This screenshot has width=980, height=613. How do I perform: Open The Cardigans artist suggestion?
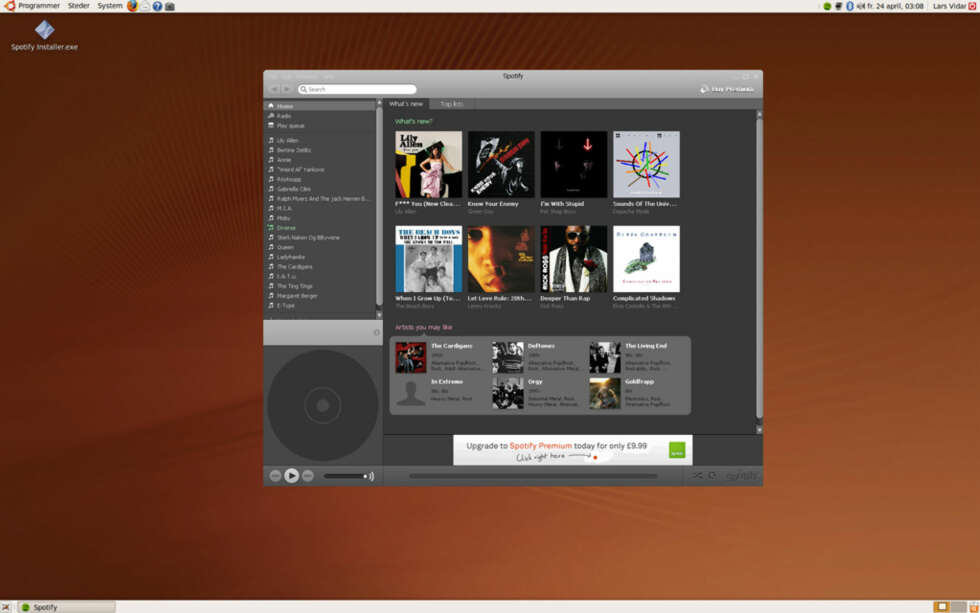(439, 357)
